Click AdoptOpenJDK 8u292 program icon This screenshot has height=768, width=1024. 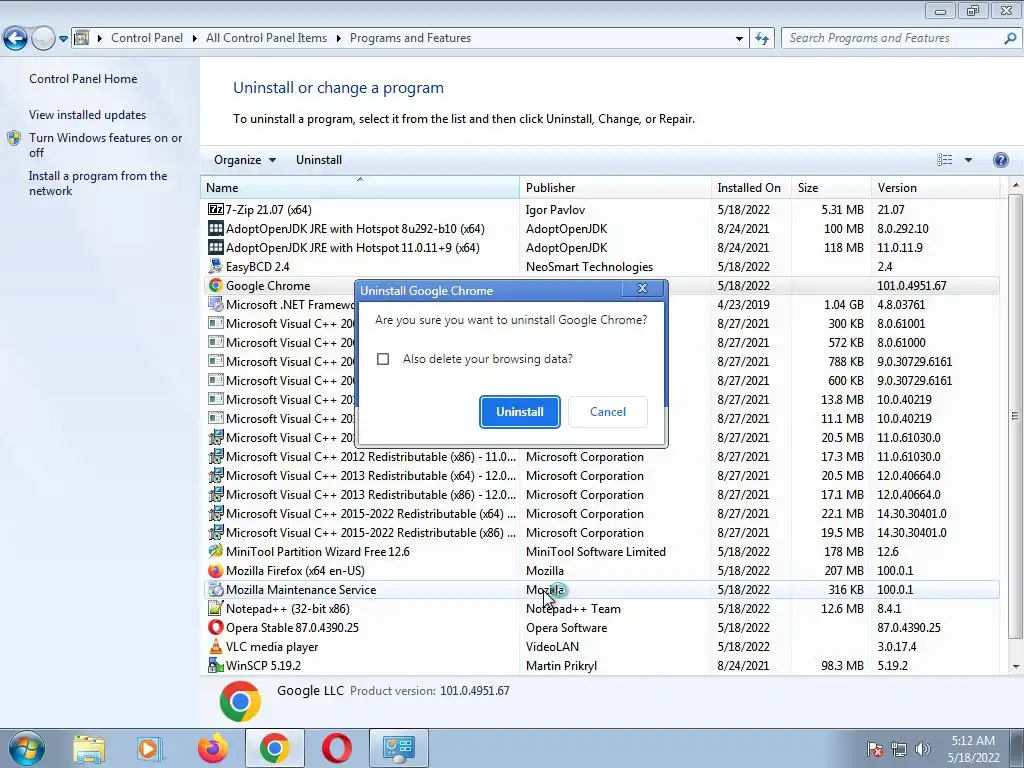[x=216, y=229]
